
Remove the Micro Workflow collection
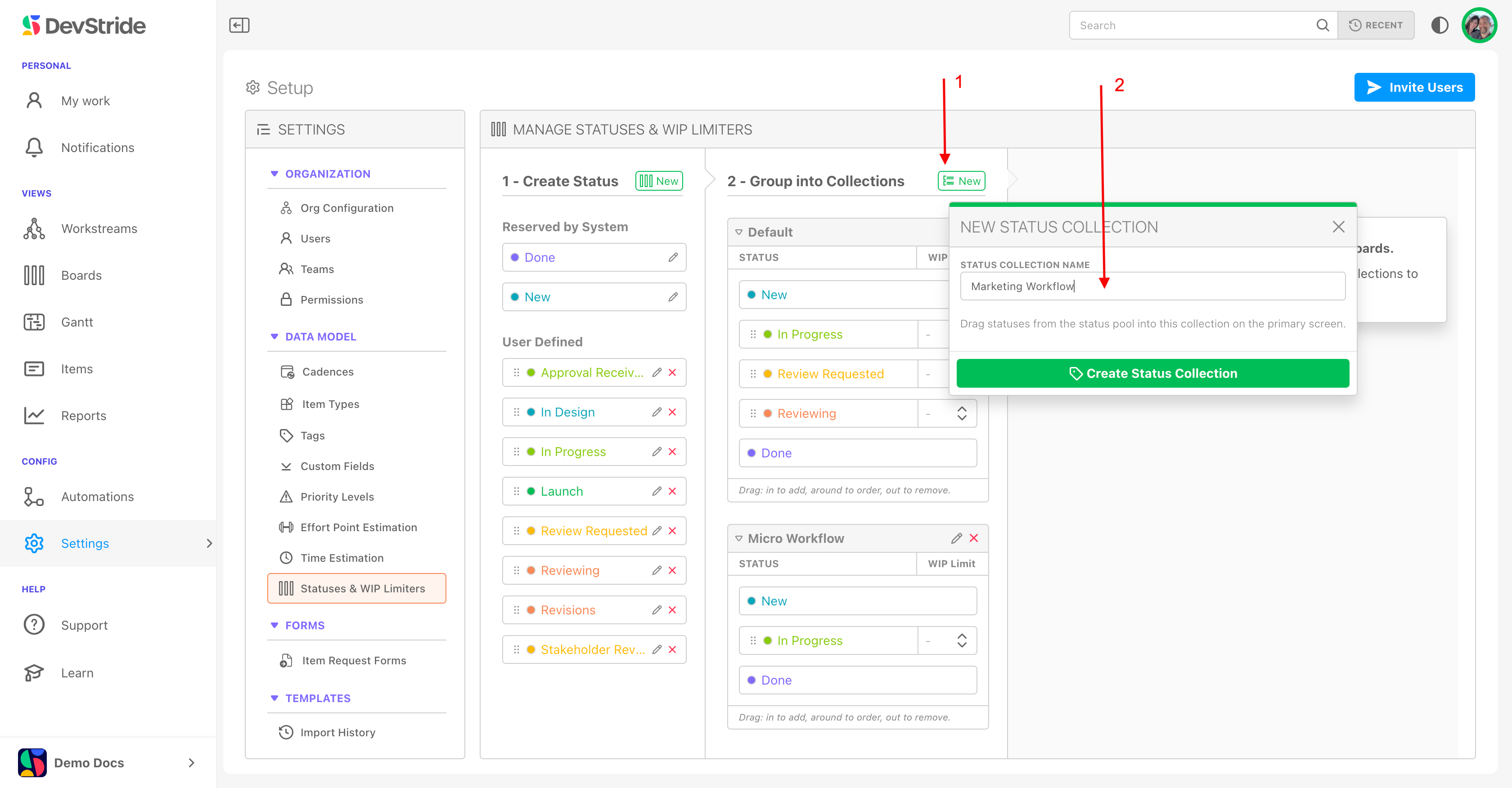point(974,538)
